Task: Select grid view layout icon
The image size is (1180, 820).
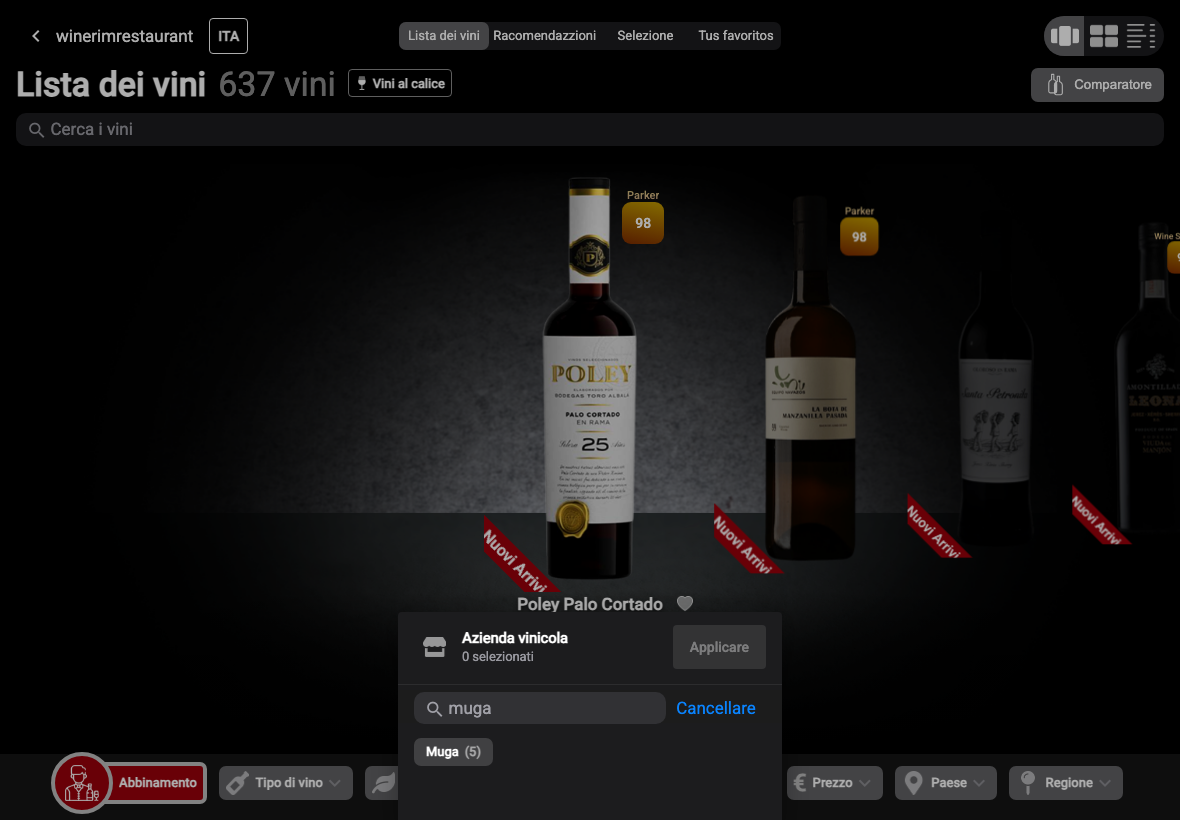Action: [1103, 35]
